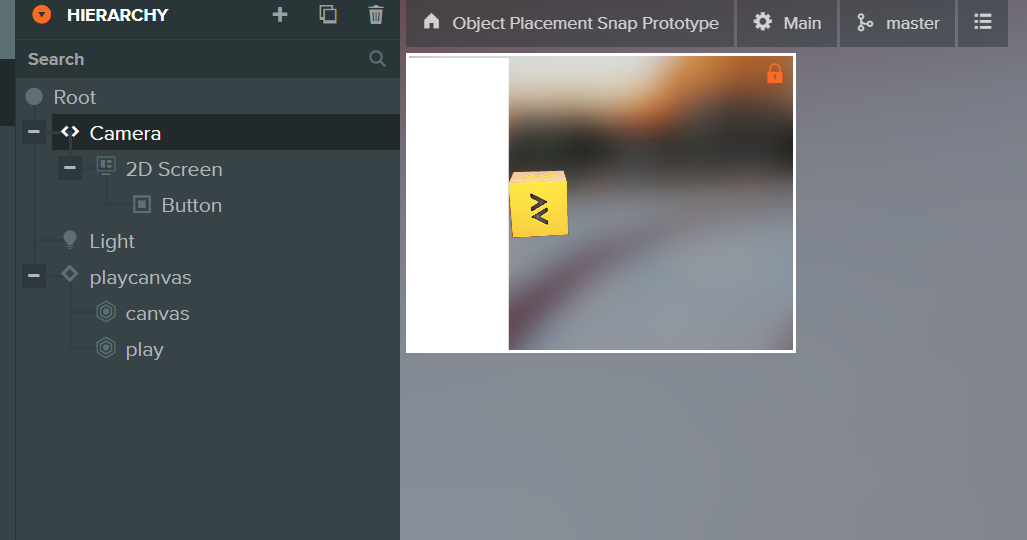The image size is (1027, 540).
Task: Toggle the orange camera preview lock
Action: tap(775, 73)
